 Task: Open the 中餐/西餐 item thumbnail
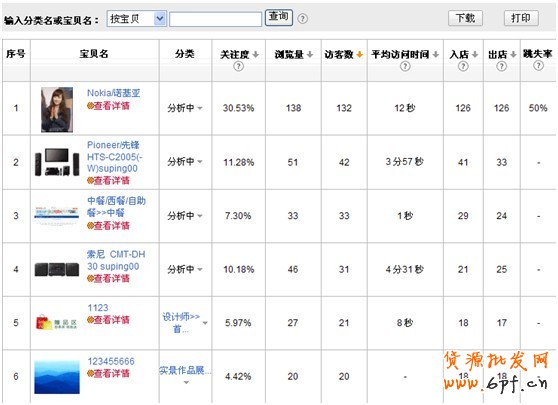[57, 215]
